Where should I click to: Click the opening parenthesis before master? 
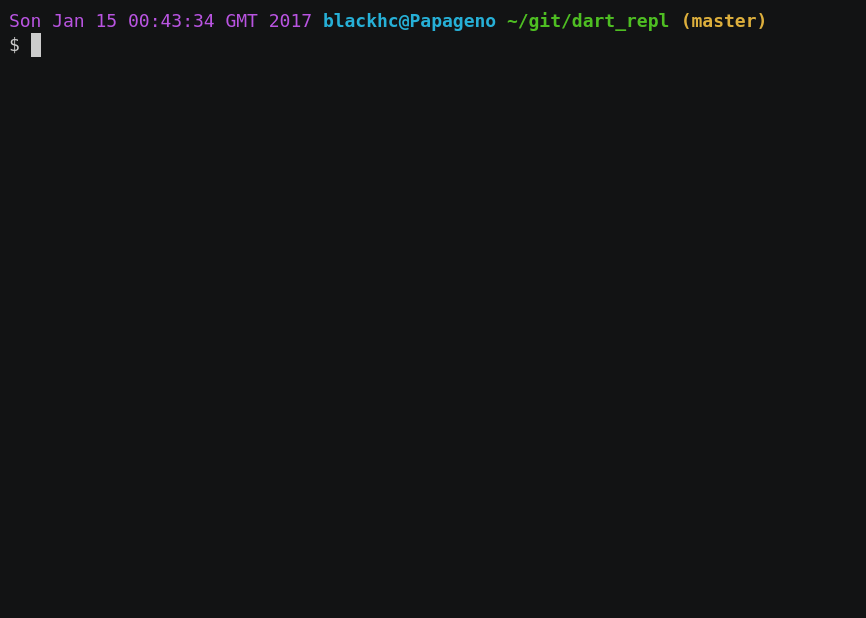pyautogui.click(x=686, y=21)
